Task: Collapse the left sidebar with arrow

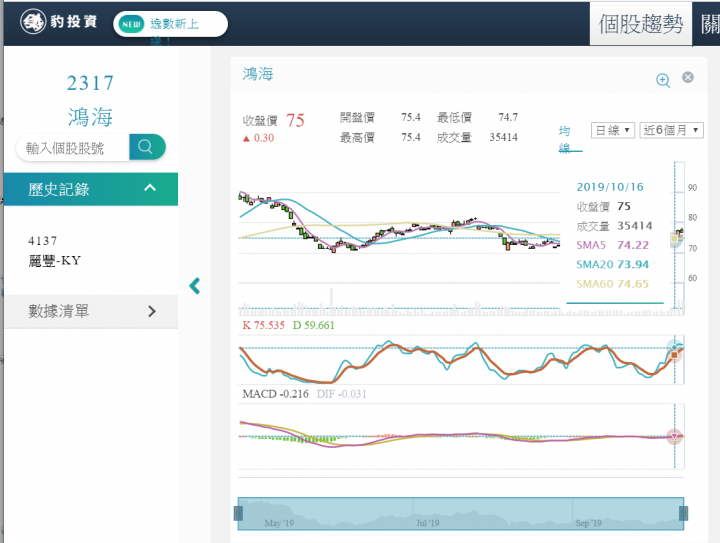Action: [x=195, y=285]
